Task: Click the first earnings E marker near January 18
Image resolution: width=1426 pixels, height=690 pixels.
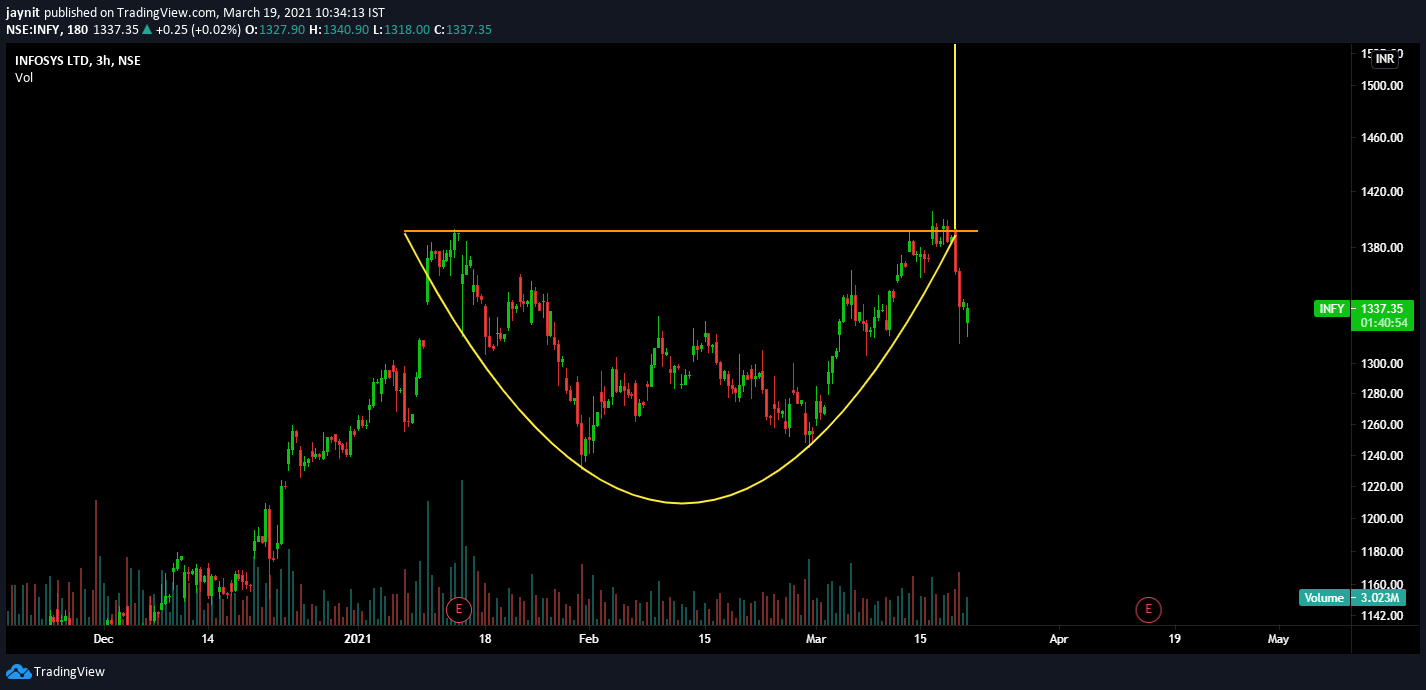Action: (x=458, y=608)
